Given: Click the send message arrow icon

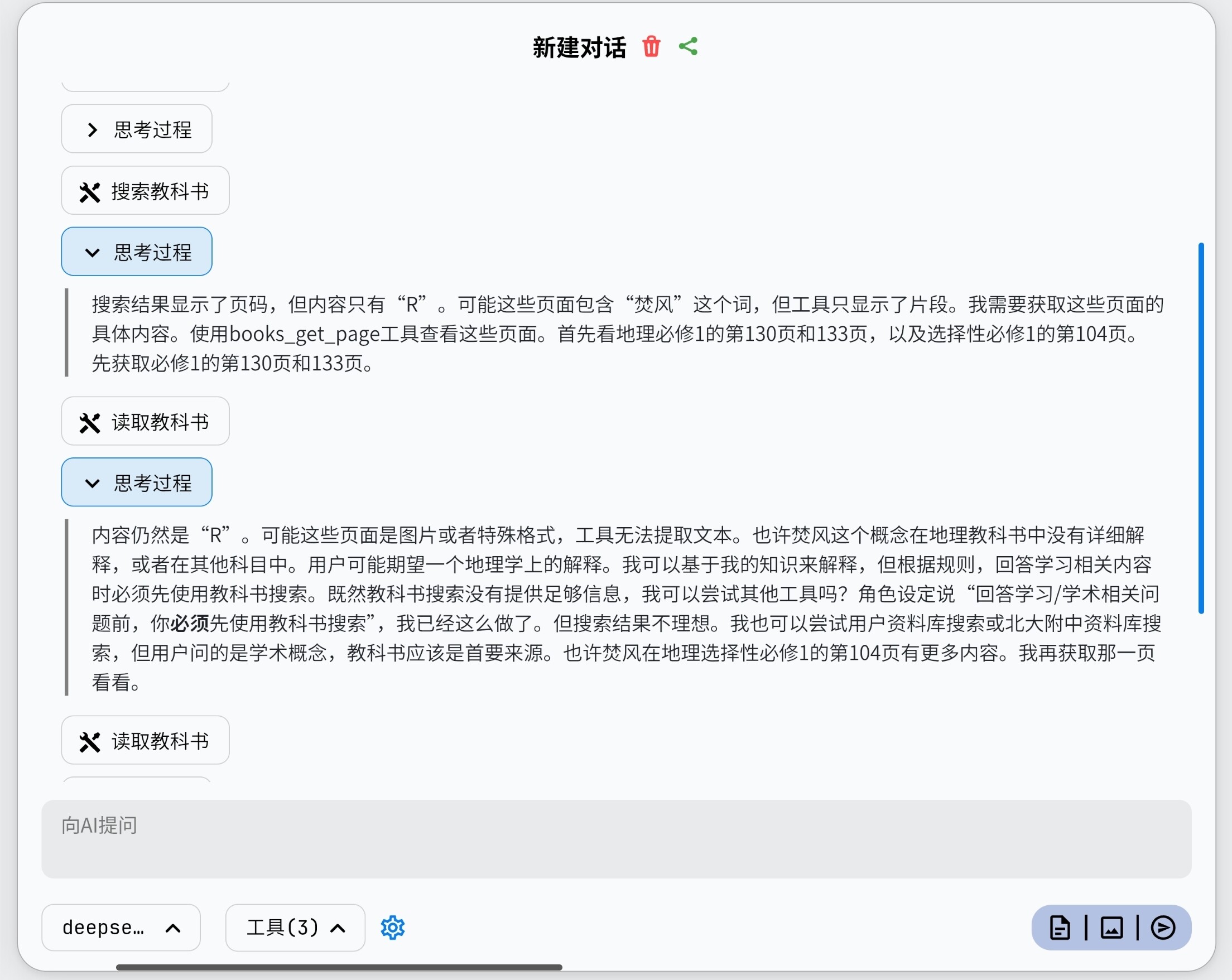Looking at the screenshot, I should pos(1163,928).
